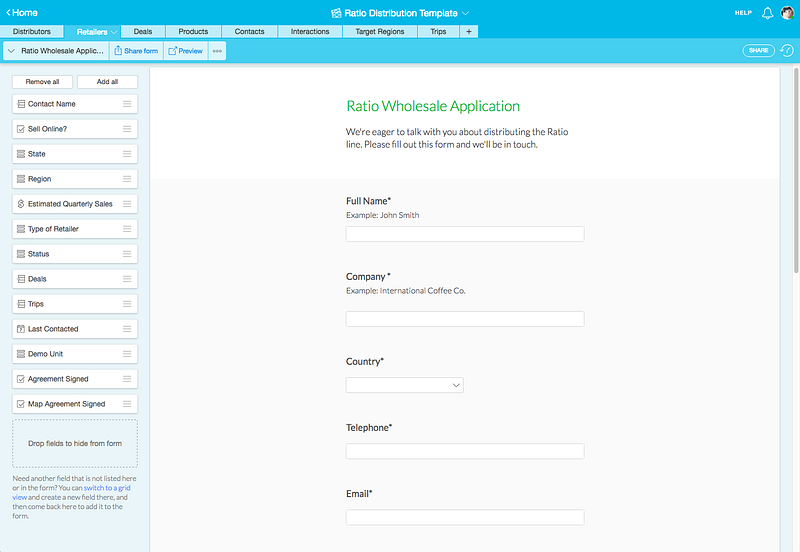
Task: Click the SHARE button
Action: tap(759, 51)
